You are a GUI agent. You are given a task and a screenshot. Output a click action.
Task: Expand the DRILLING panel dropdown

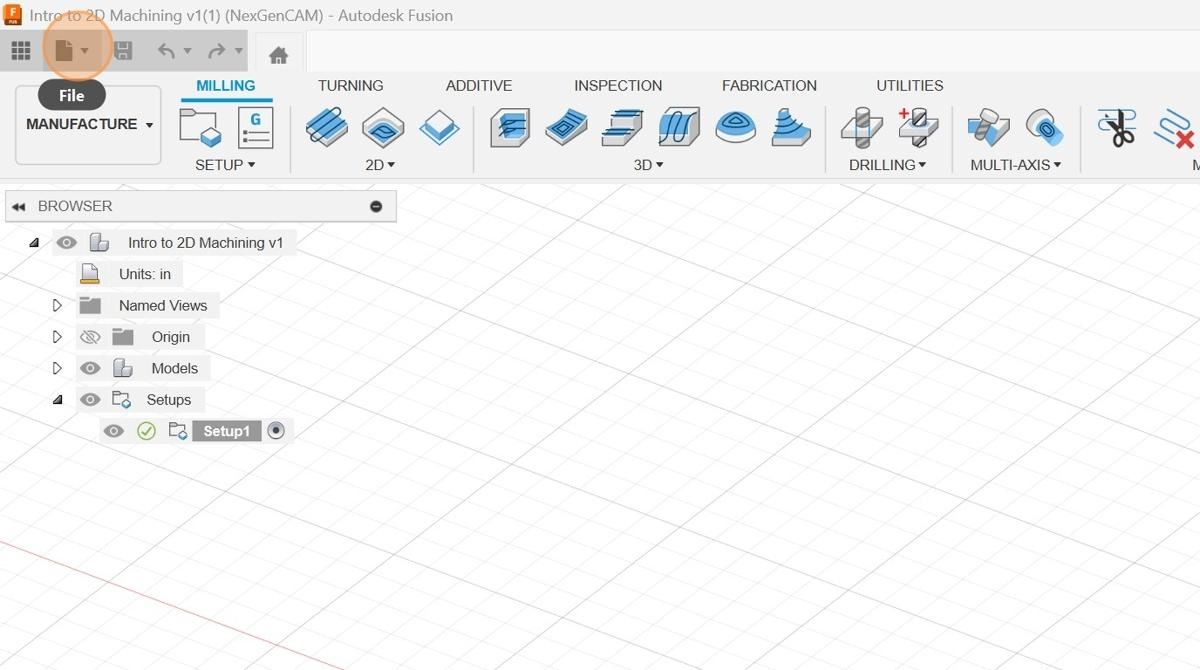[888, 165]
